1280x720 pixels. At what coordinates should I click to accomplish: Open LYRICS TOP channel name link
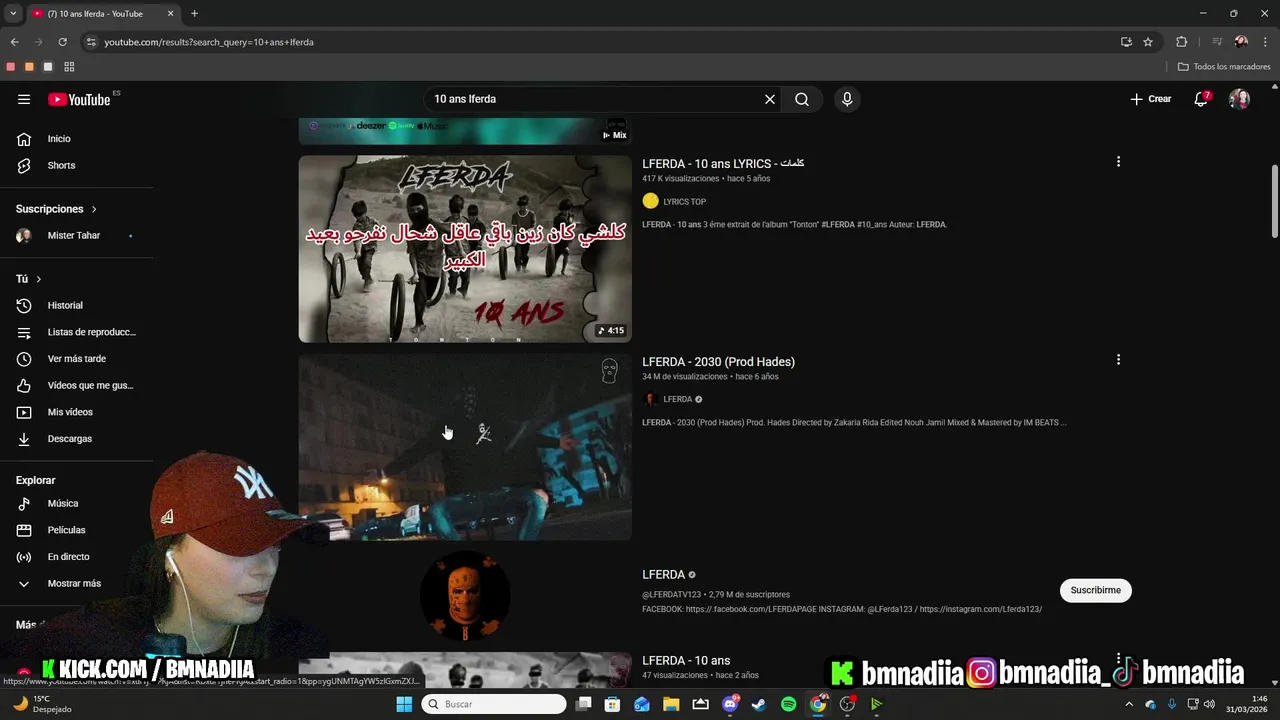pyautogui.click(x=684, y=202)
